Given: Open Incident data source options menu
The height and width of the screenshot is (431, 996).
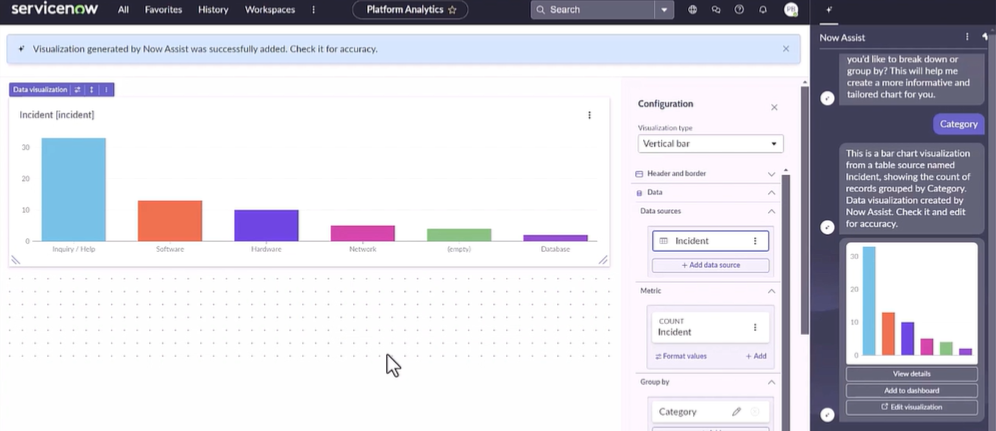Looking at the screenshot, I should (755, 241).
